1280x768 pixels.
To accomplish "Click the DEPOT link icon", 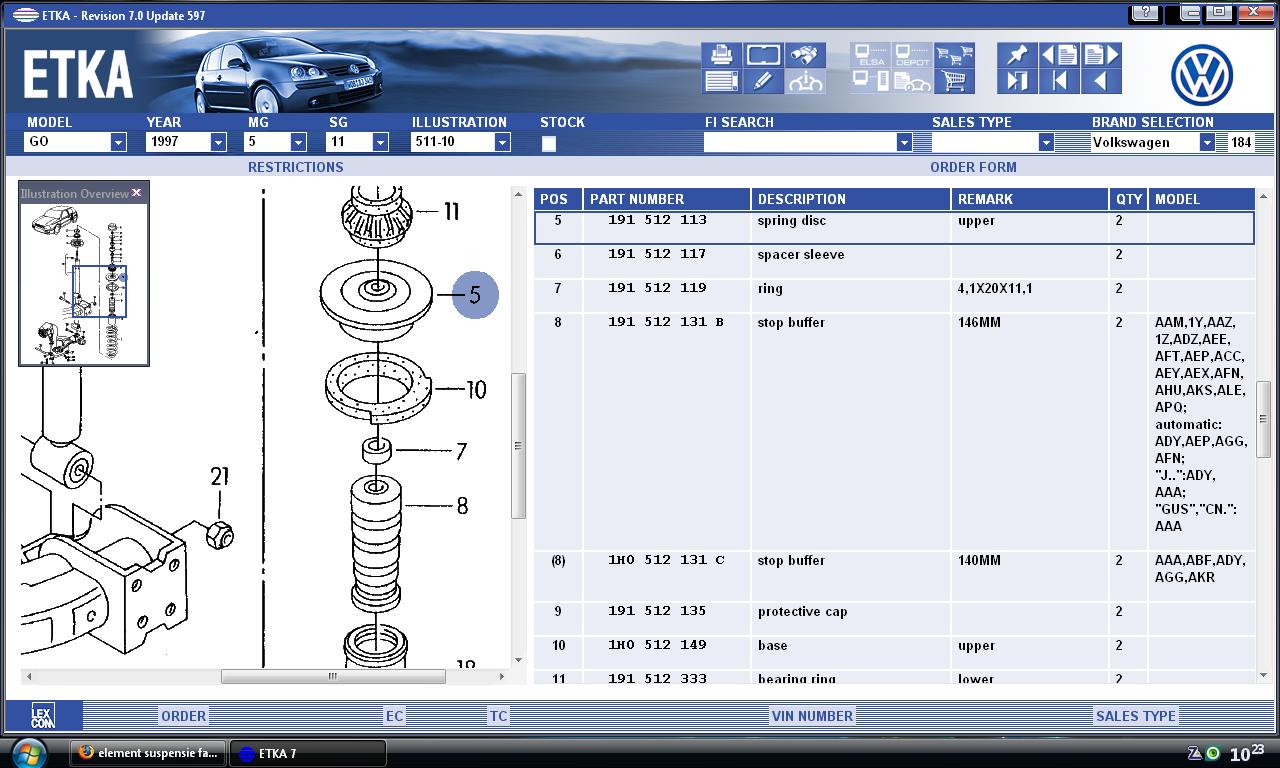I will coord(911,54).
